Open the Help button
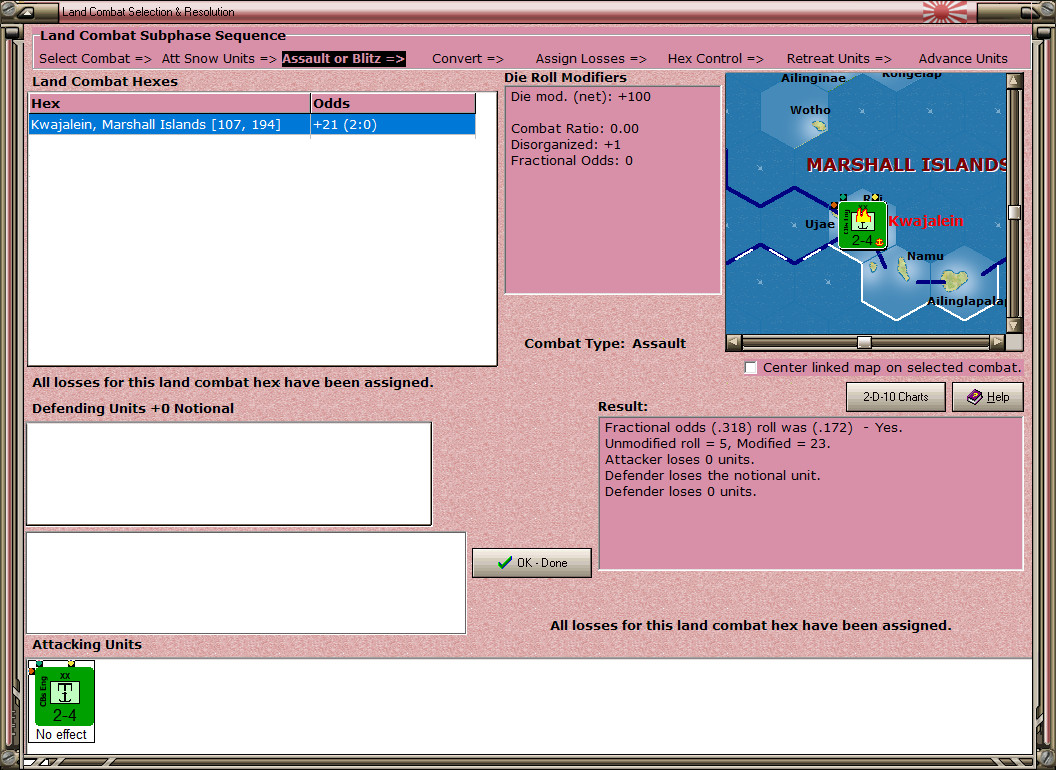The image size is (1056, 770). [987, 397]
